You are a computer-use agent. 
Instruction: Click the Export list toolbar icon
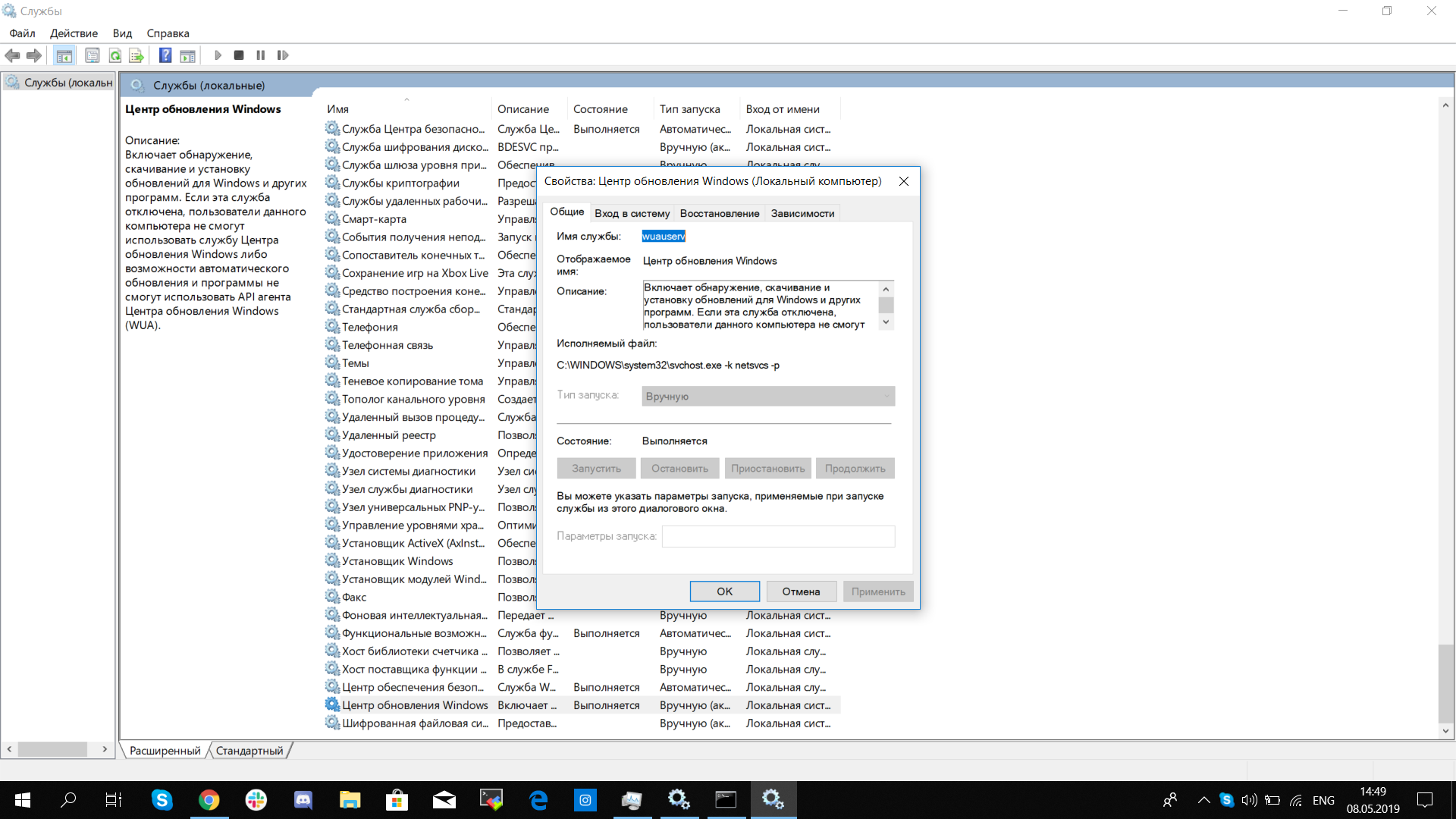pos(136,55)
